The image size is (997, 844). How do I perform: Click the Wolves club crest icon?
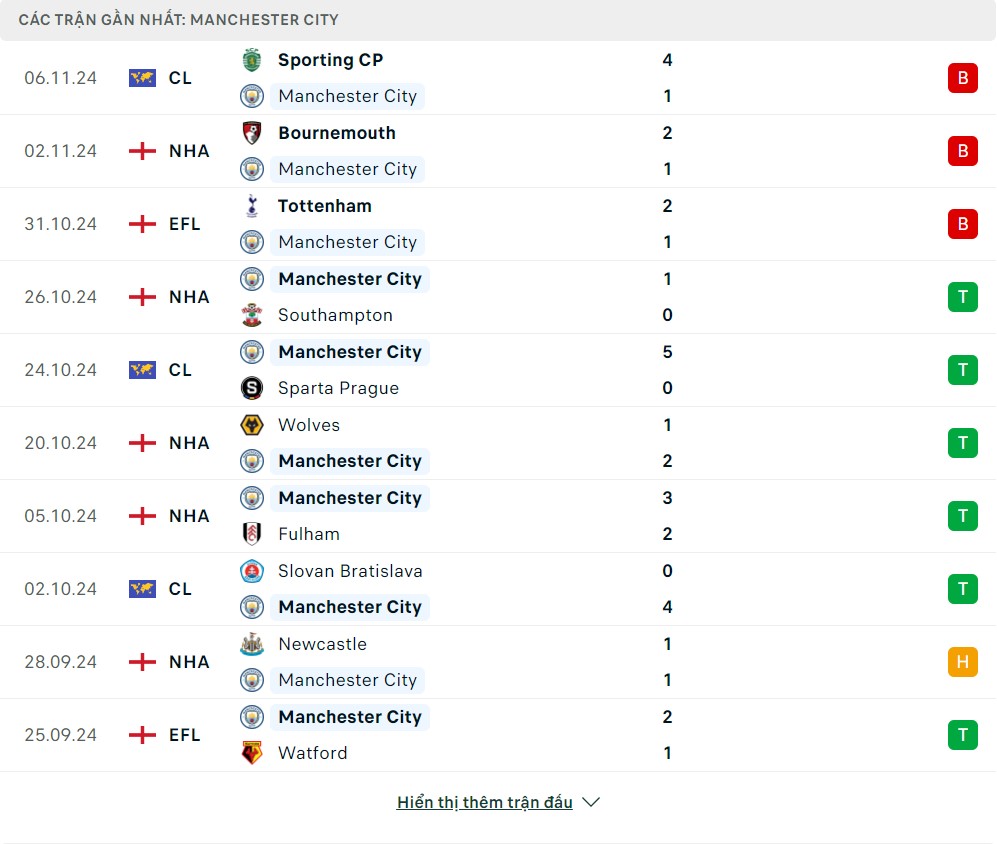pyautogui.click(x=252, y=425)
